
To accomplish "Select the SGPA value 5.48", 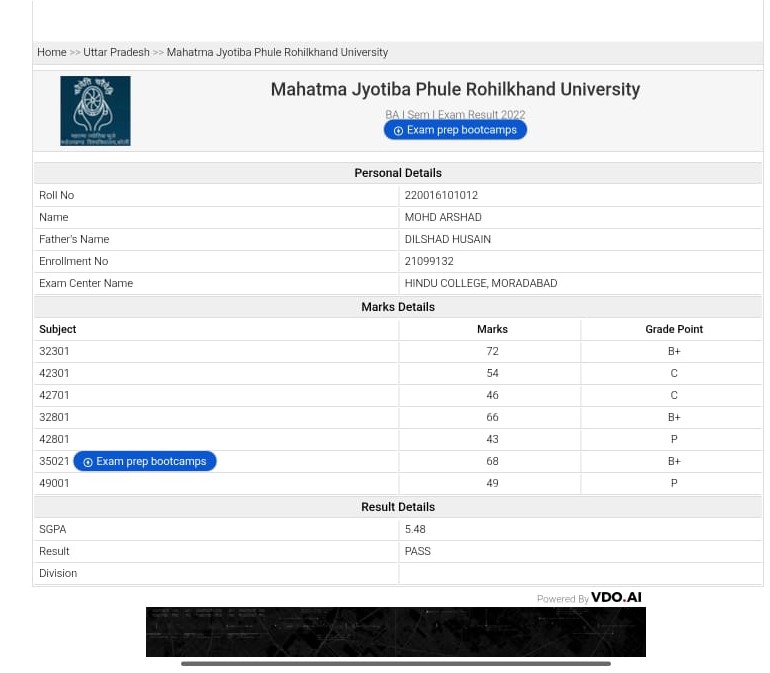I will point(415,530).
